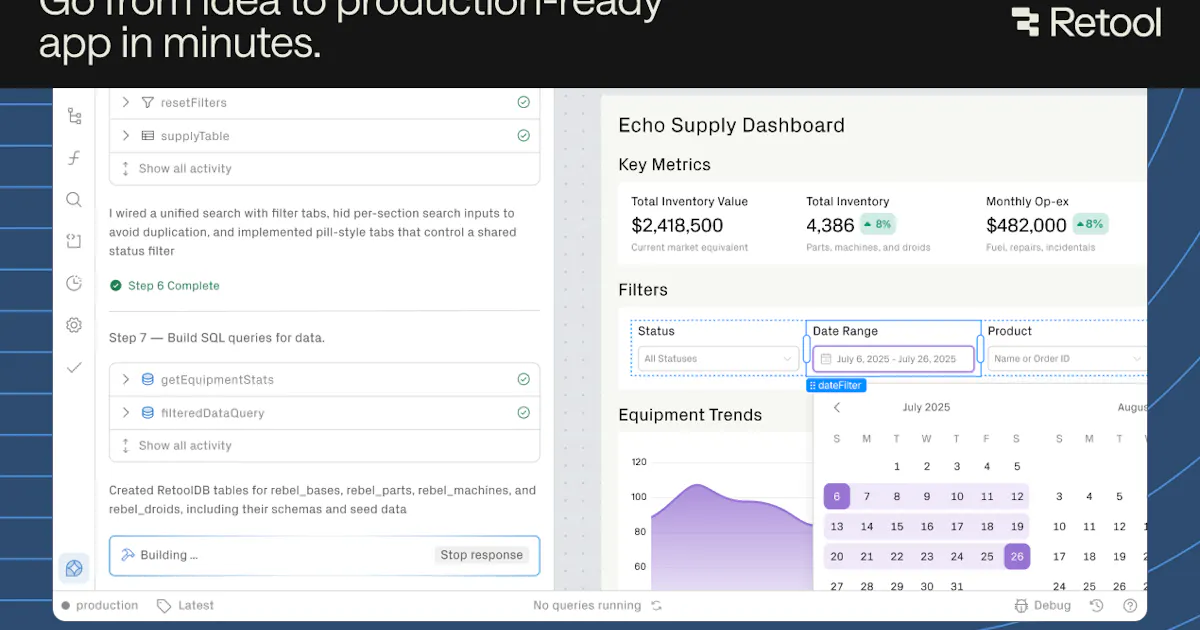The image size is (1200, 630).
Task: Expand the getEquipmentStats row
Action: click(126, 379)
